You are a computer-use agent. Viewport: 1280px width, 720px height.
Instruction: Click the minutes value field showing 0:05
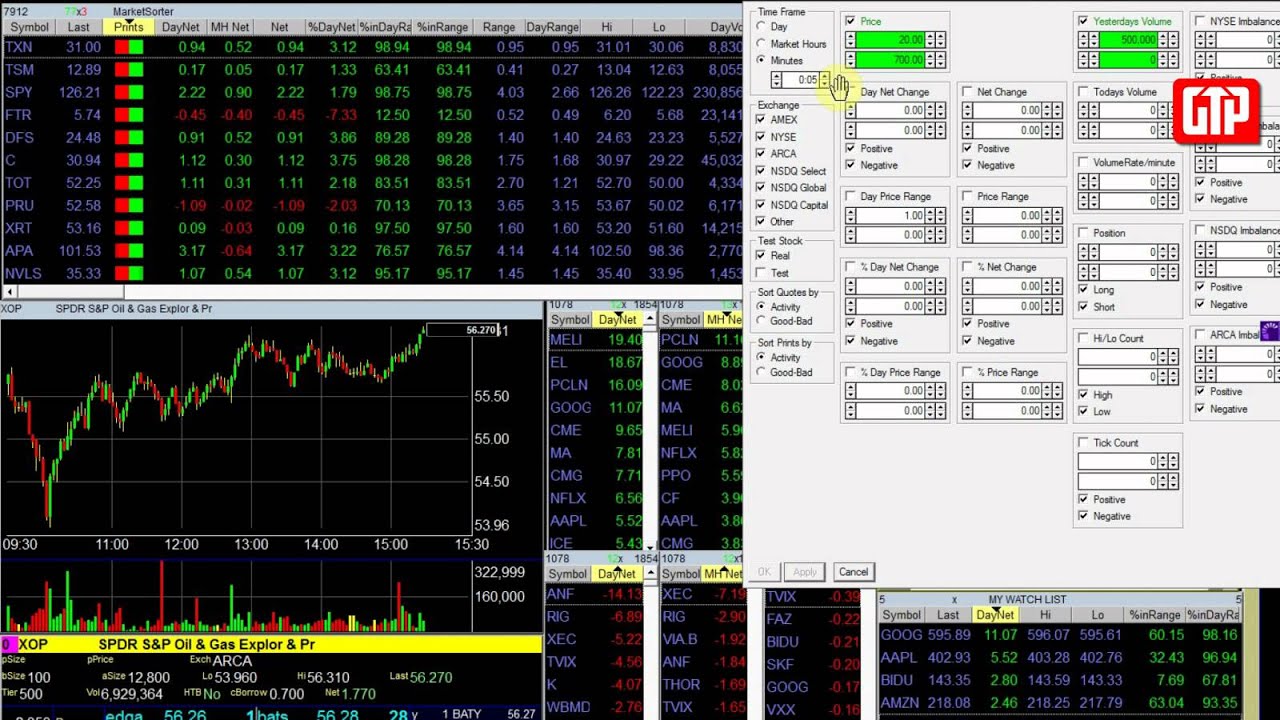[801, 80]
